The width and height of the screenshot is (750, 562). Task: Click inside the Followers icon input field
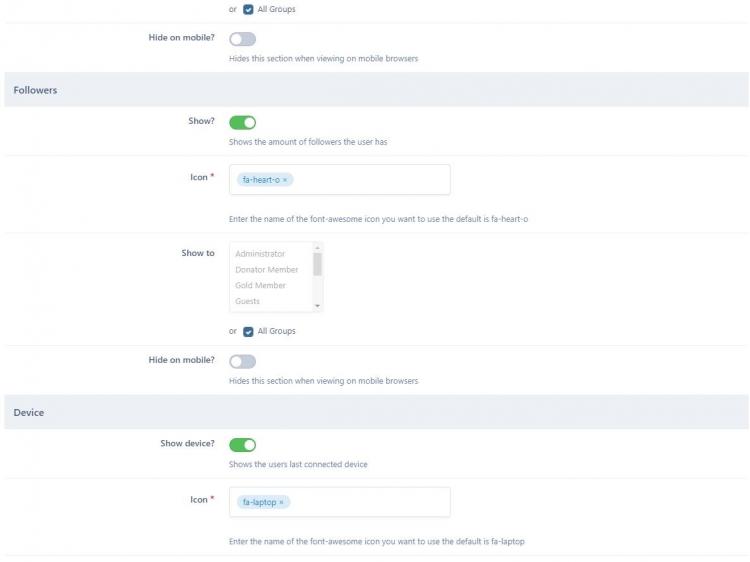coord(370,180)
